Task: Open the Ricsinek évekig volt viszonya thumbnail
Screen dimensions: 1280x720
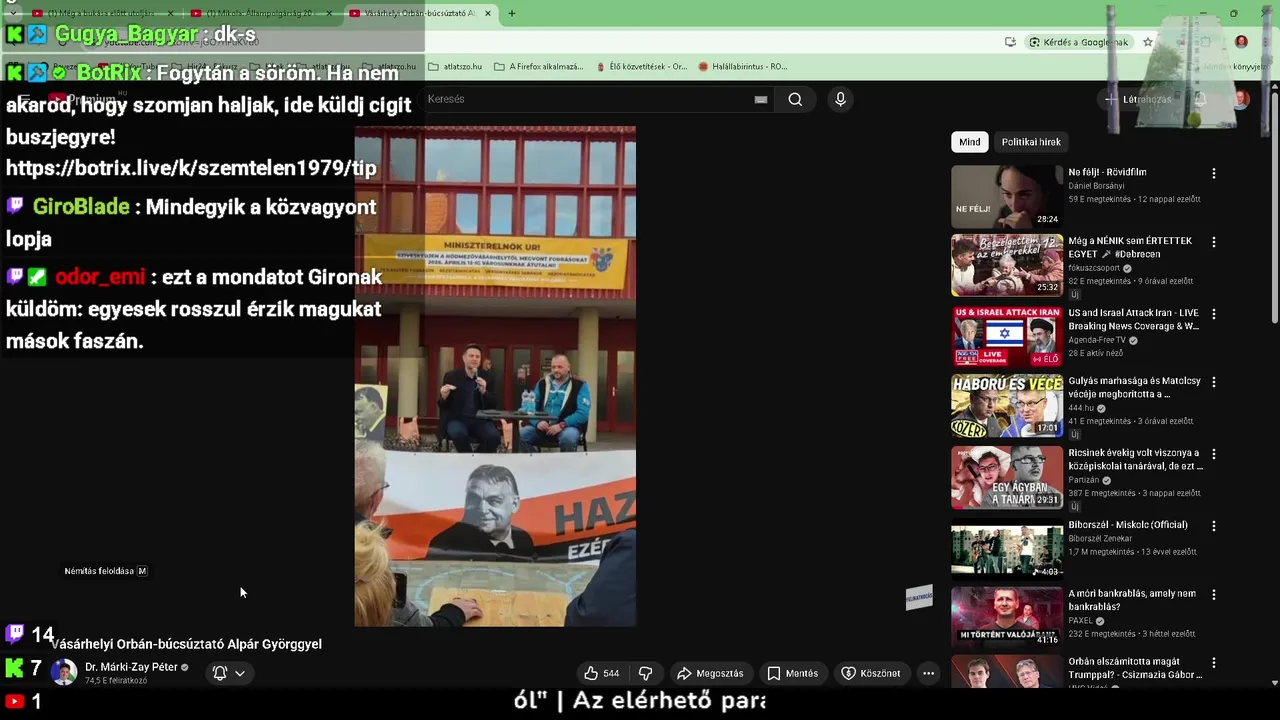Action: [x=1006, y=478]
